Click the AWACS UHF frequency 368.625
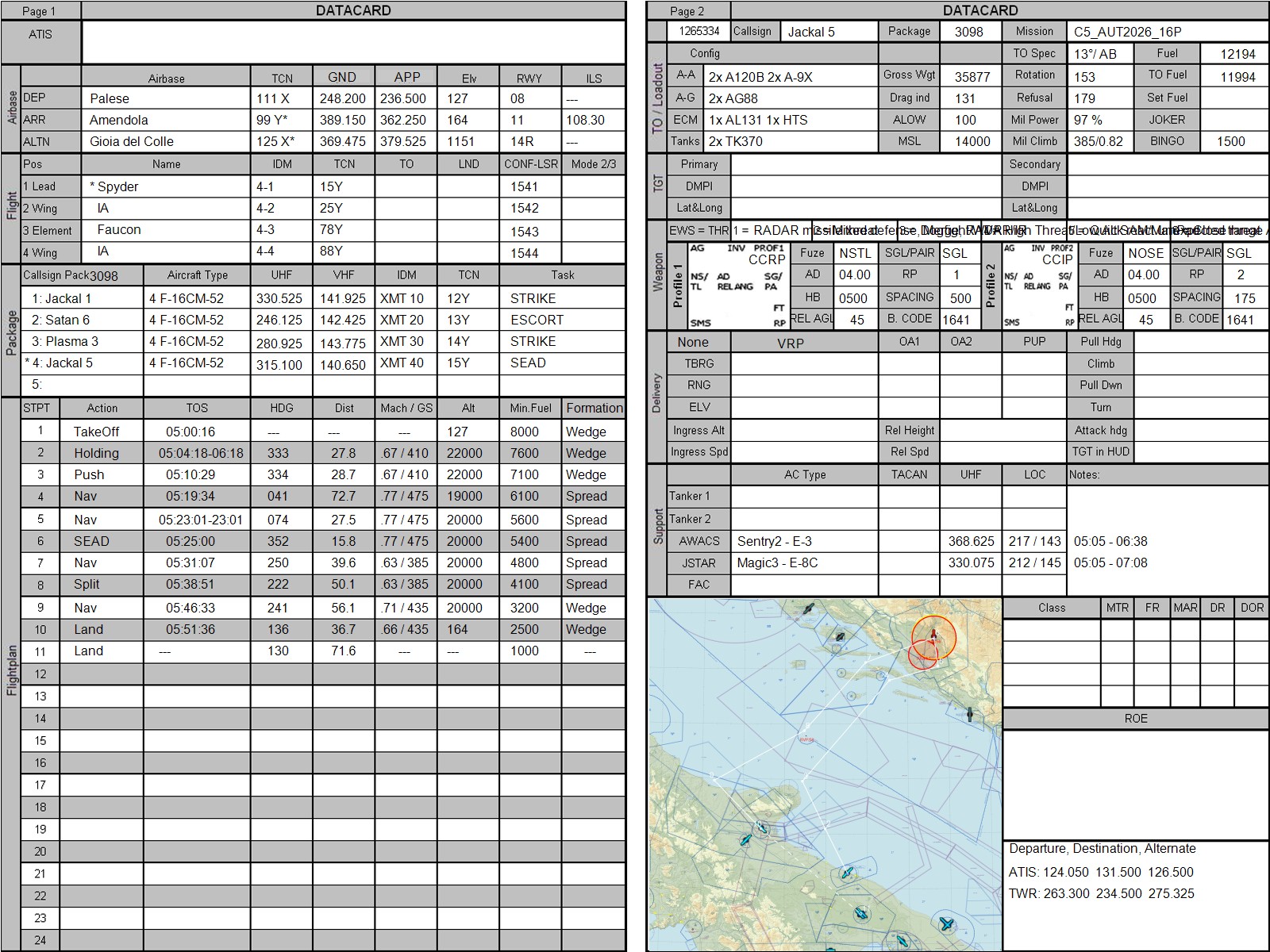 coord(971,541)
